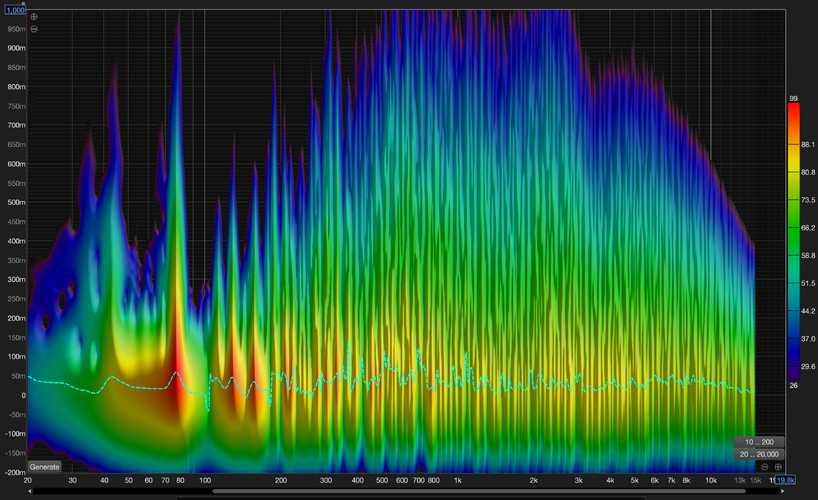The width and height of the screenshot is (818, 500).
Task: Click the 1k label on frequency axis
Action: click(458, 480)
